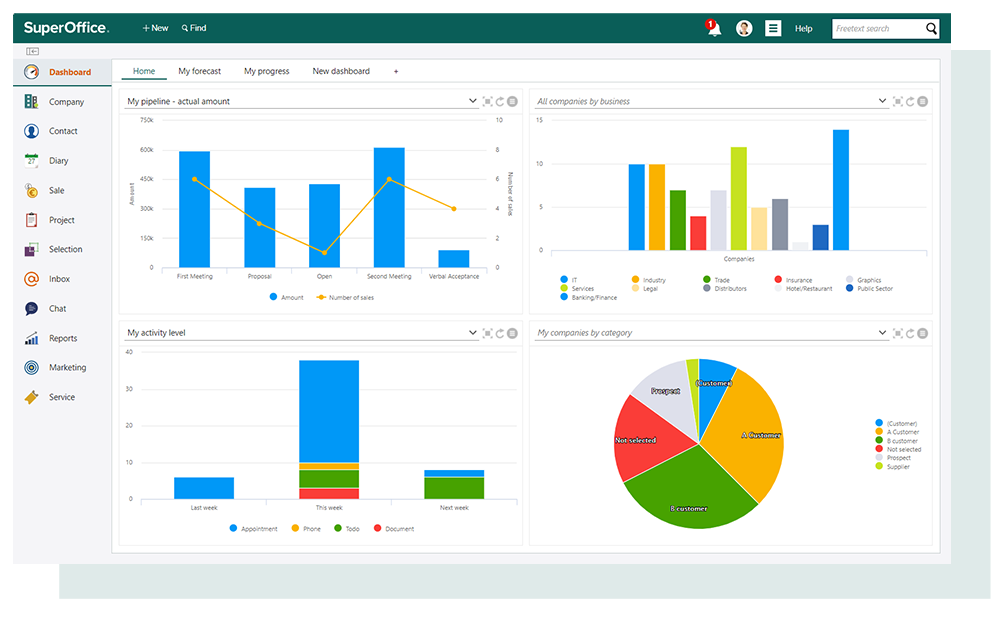Expand All companies by business dropdown

882,101
